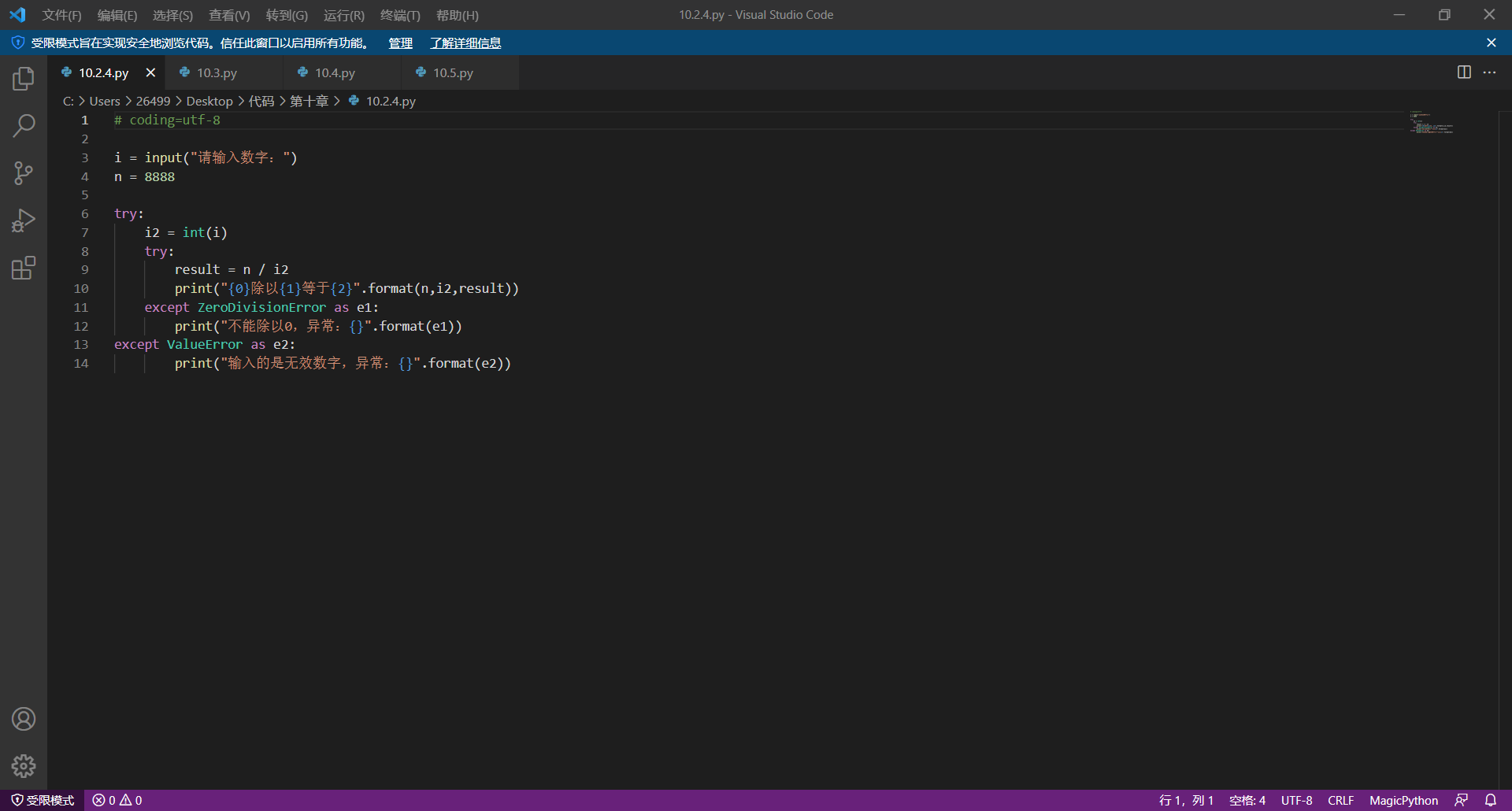Close the 10.2.4.py editor tab
Image resolution: width=1512 pixels, height=811 pixels.
[x=150, y=72]
